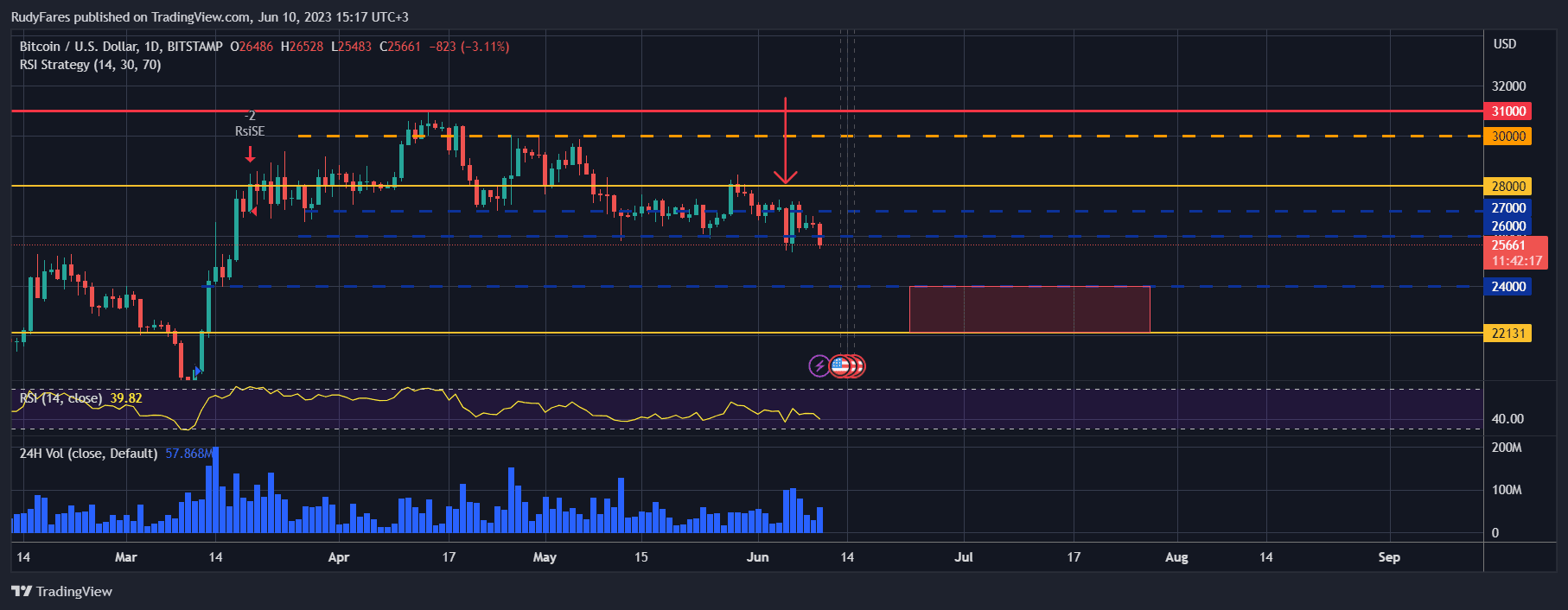
Task: Click the orange 30000 price label
Action: pyautogui.click(x=1507, y=137)
